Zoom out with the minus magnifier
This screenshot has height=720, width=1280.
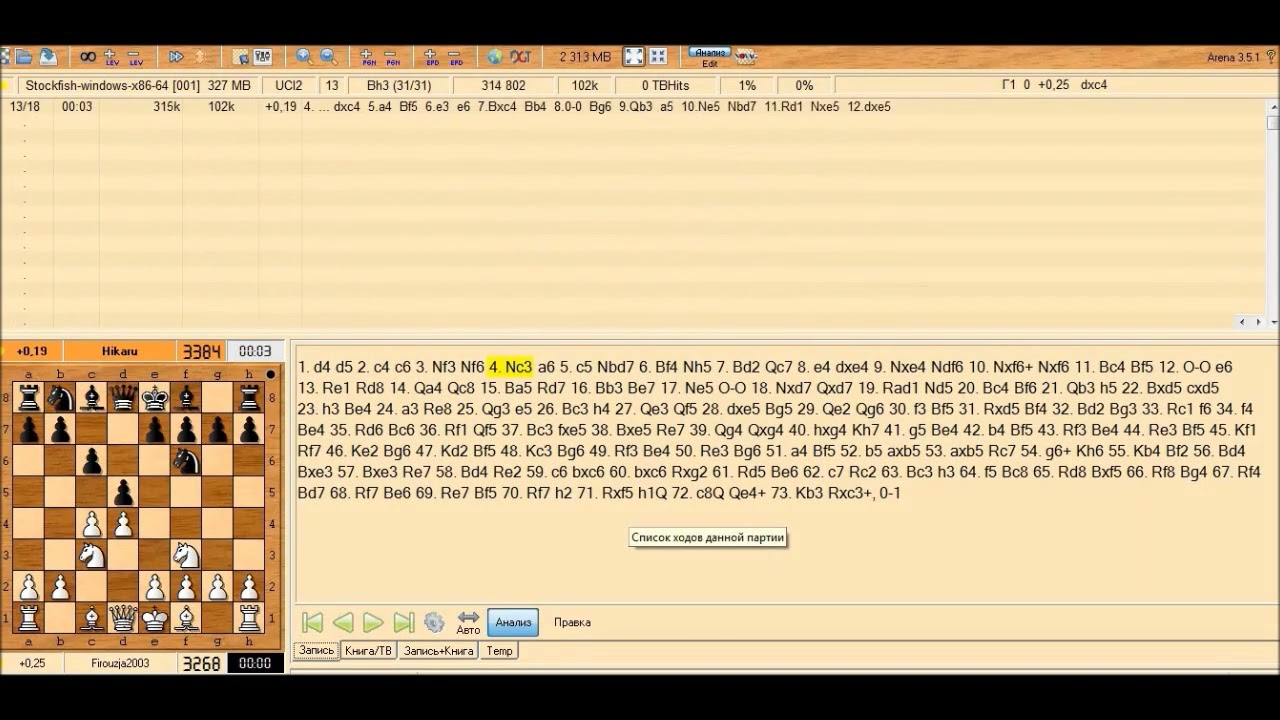coord(328,57)
